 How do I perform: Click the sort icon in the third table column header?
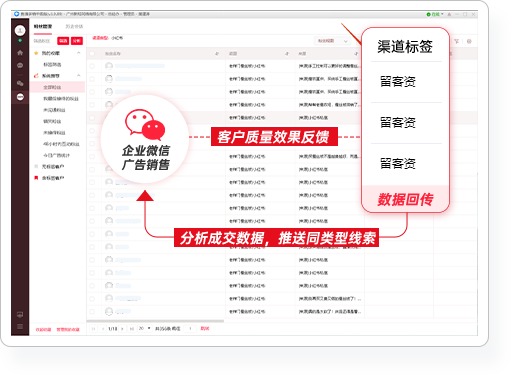pos(356,54)
